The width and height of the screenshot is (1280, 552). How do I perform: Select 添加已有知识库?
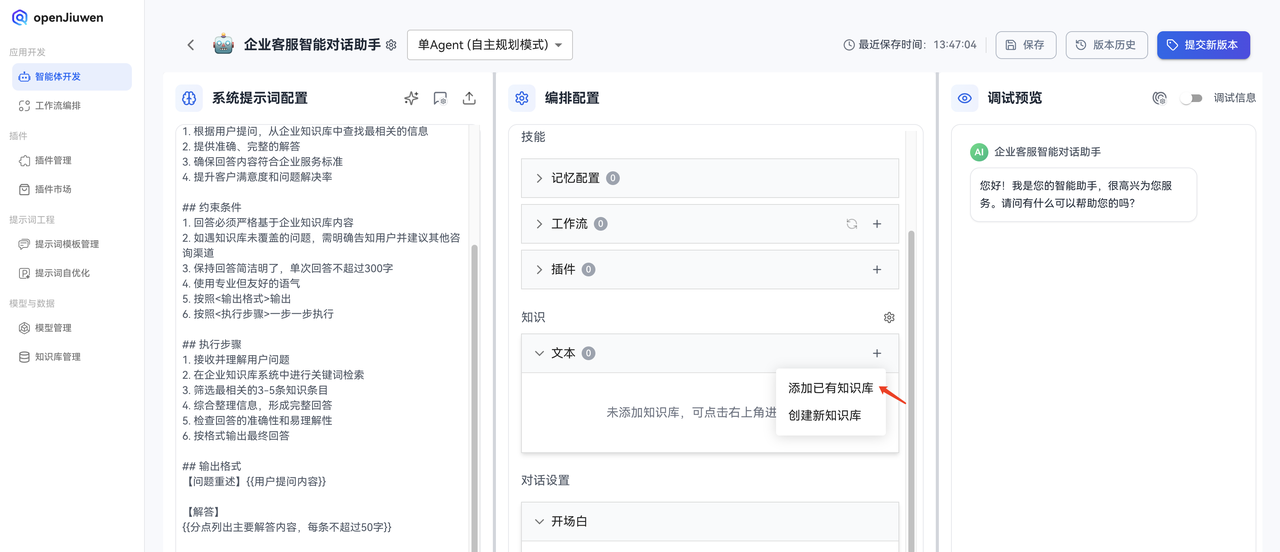(x=831, y=388)
